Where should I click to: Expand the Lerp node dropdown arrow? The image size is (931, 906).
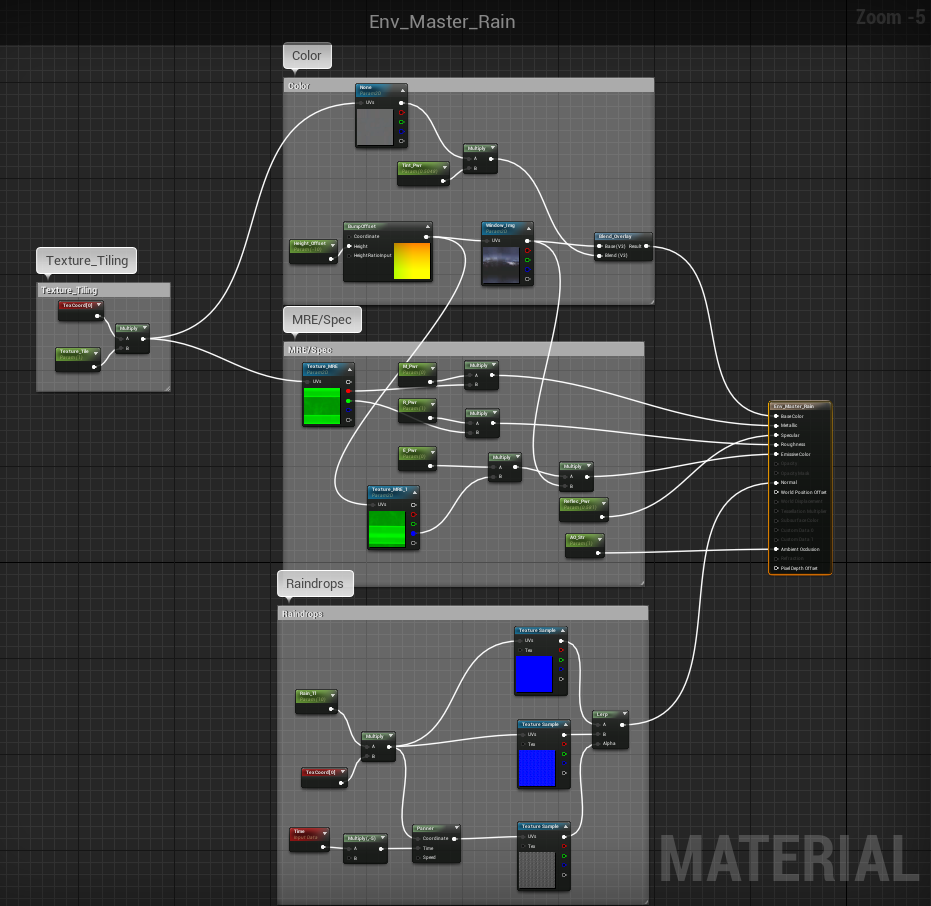tap(624, 714)
